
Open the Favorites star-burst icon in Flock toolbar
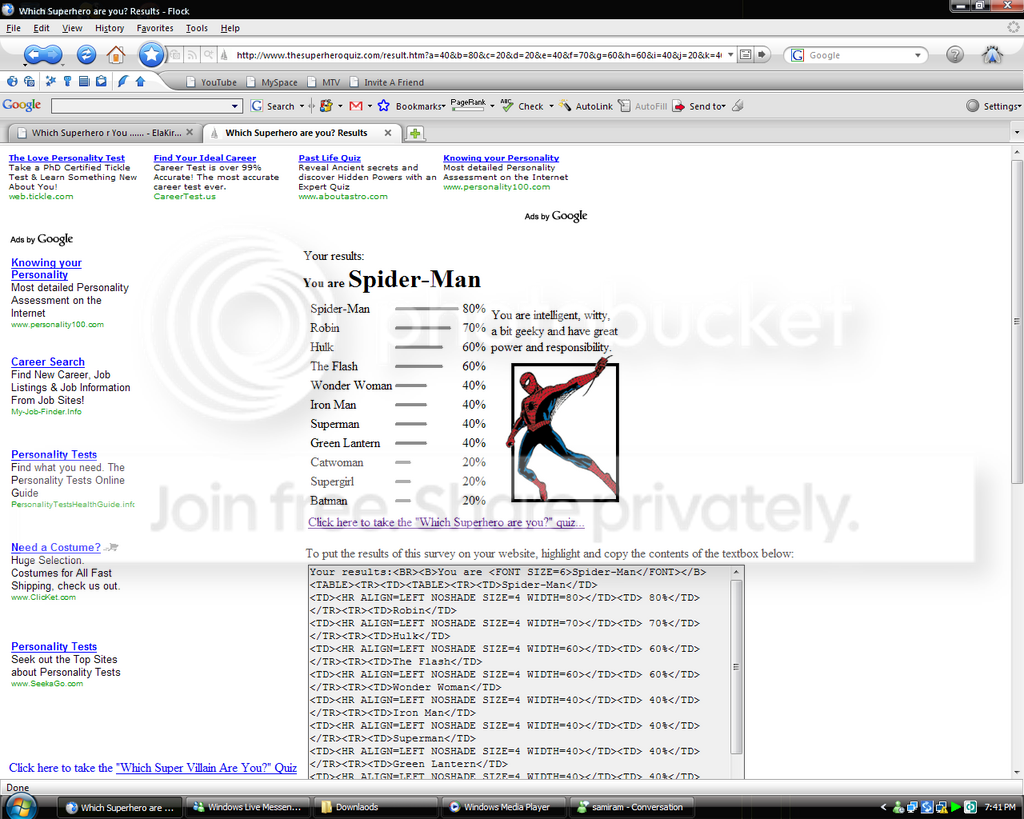tap(50, 82)
